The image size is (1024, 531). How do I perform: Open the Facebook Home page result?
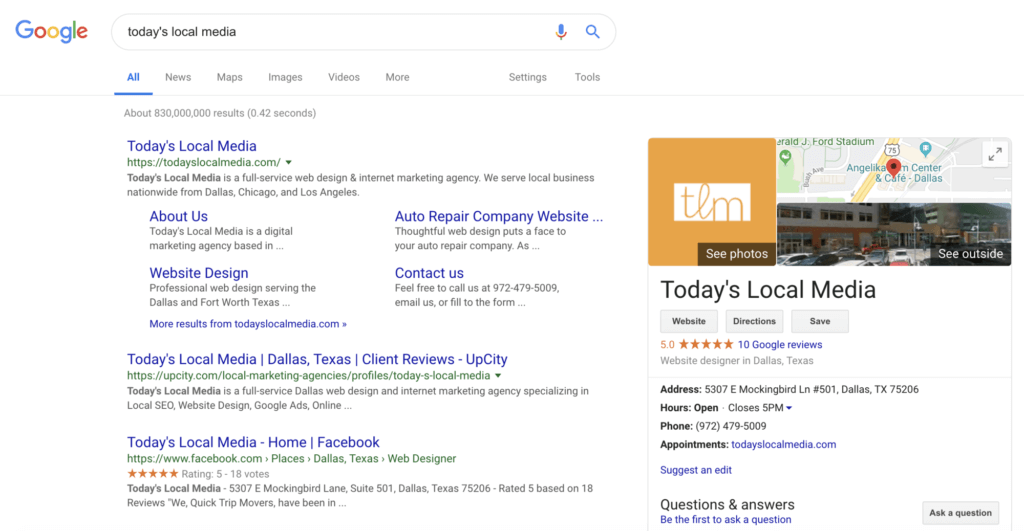click(x=253, y=442)
